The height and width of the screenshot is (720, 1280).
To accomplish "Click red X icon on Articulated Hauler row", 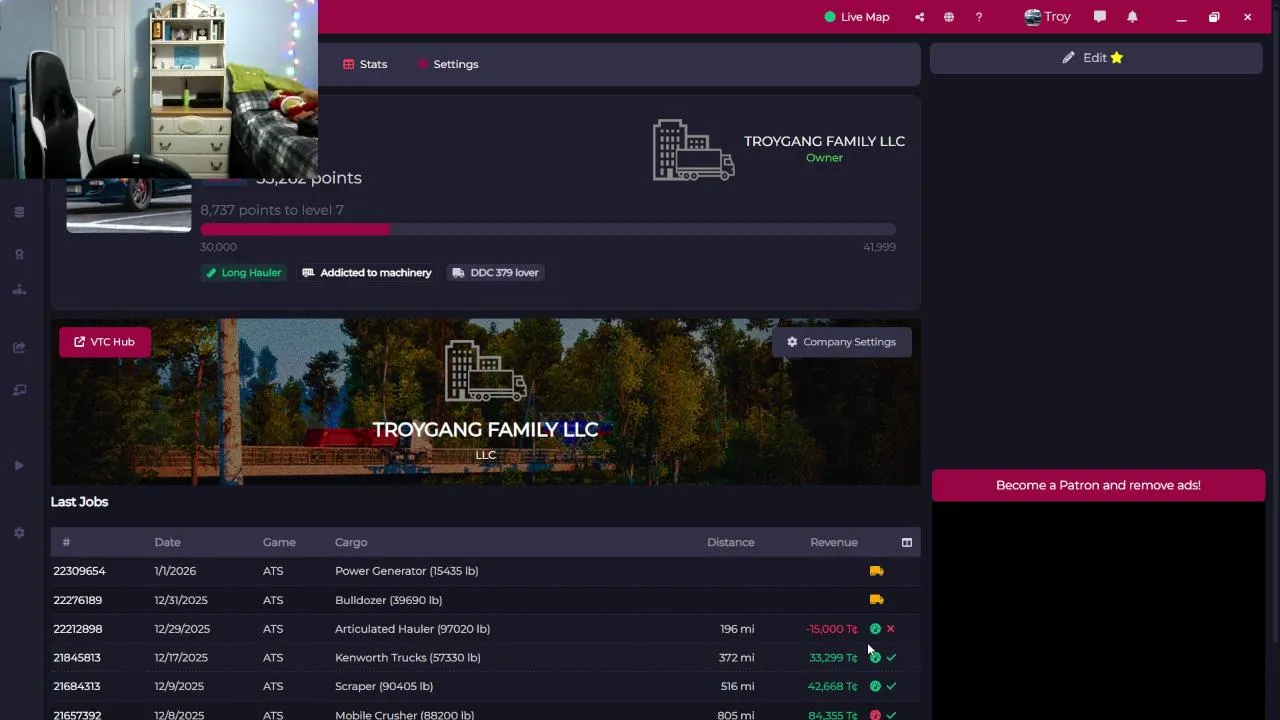I will pos(891,629).
